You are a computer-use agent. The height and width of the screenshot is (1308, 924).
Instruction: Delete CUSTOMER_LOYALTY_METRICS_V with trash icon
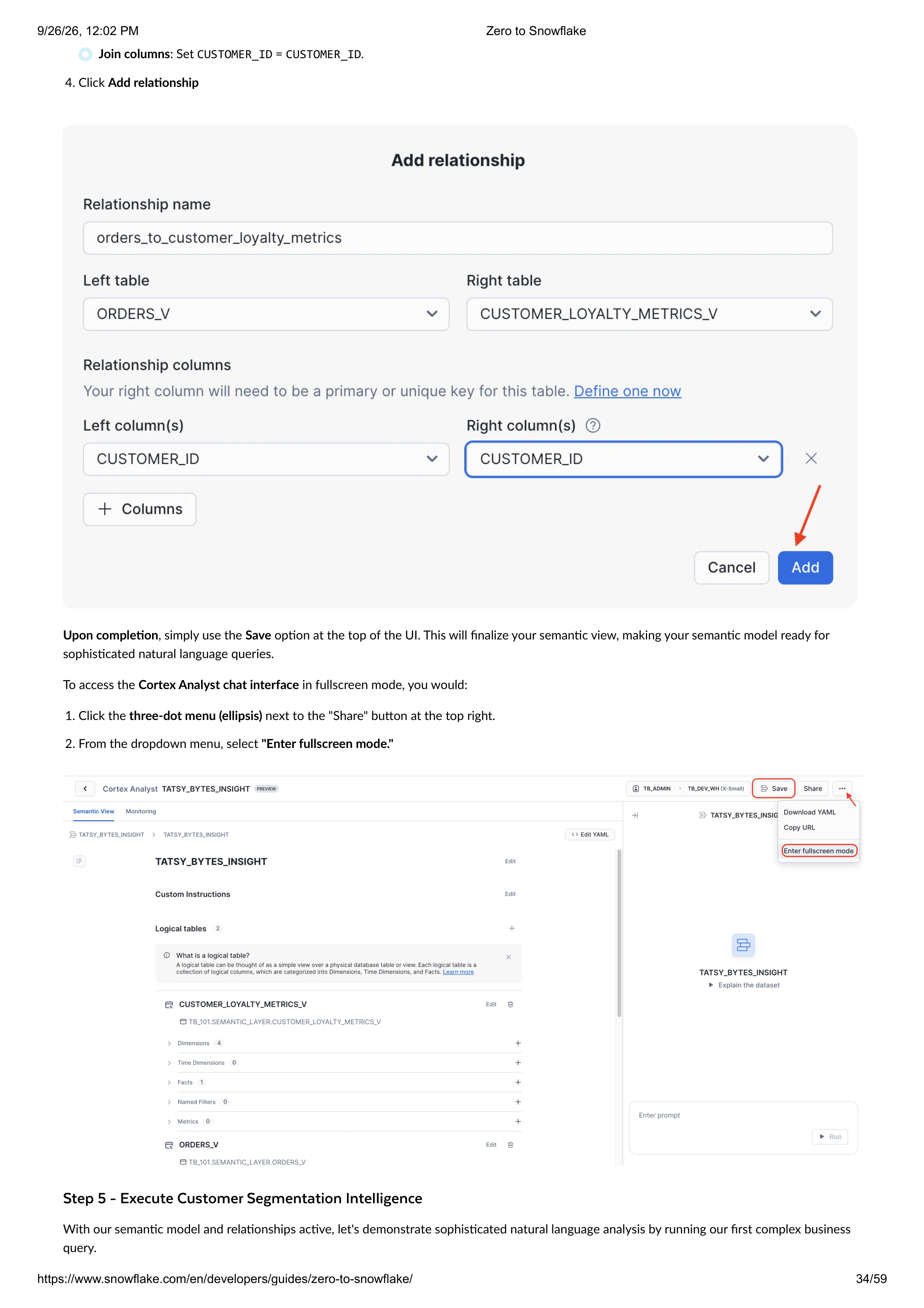510,1005
